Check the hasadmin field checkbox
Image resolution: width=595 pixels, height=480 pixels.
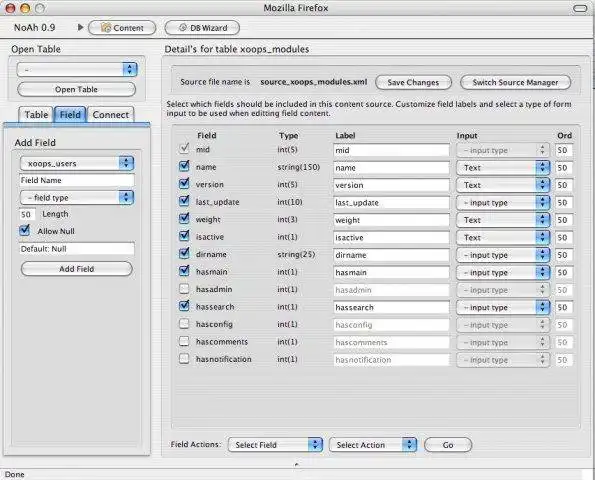184,289
